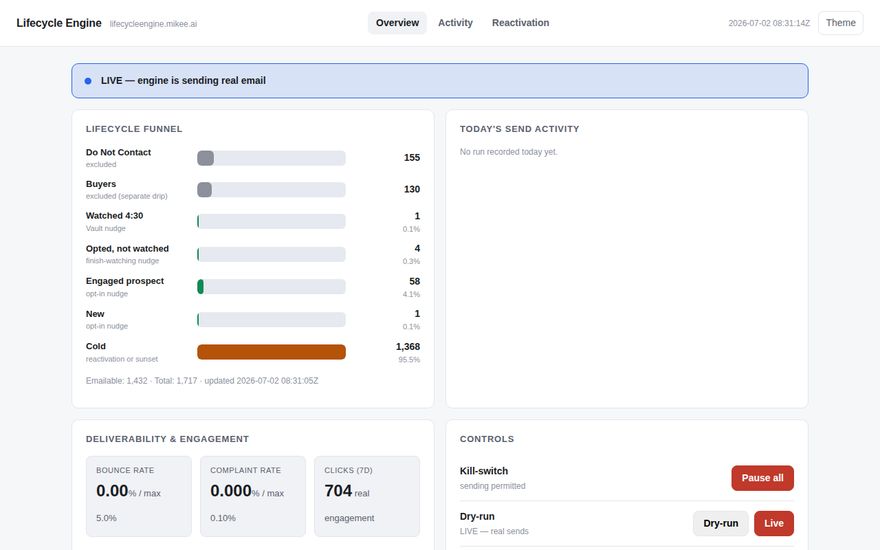The image size is (880, 550).
Task: Click the Cold row label
Action: pyautogui.click(x=96, y=346)
